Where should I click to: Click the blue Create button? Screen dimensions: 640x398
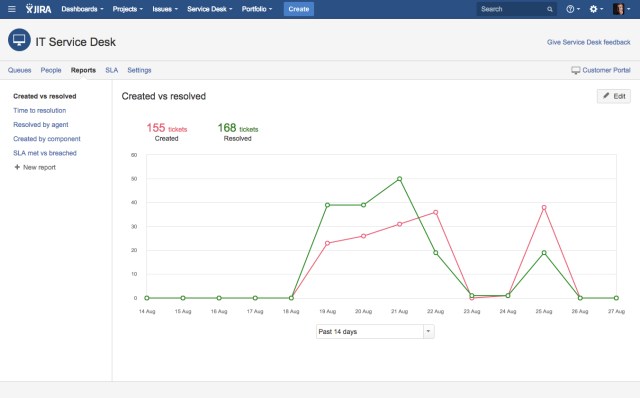299,9
